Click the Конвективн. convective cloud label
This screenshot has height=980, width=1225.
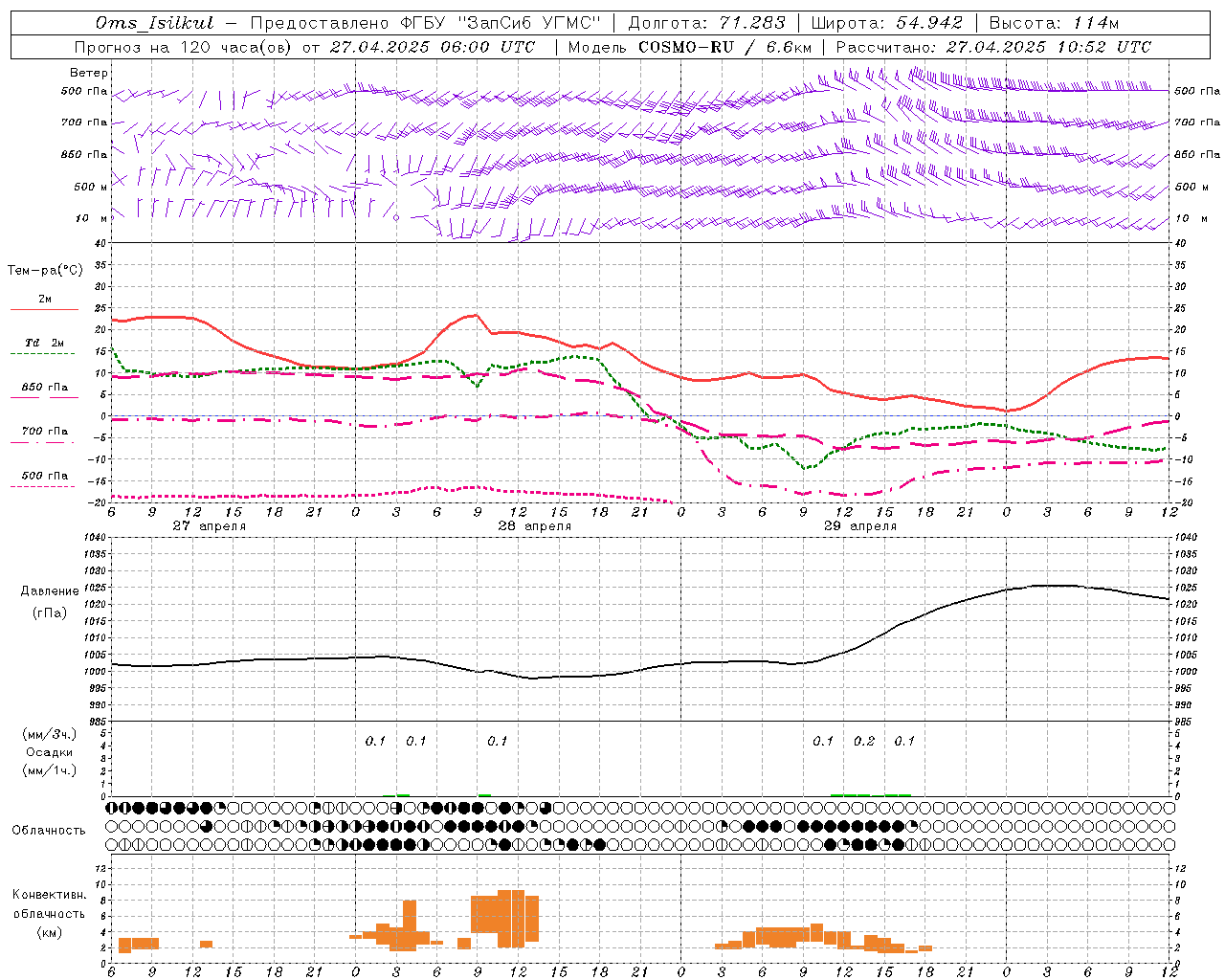coord(49,894)
